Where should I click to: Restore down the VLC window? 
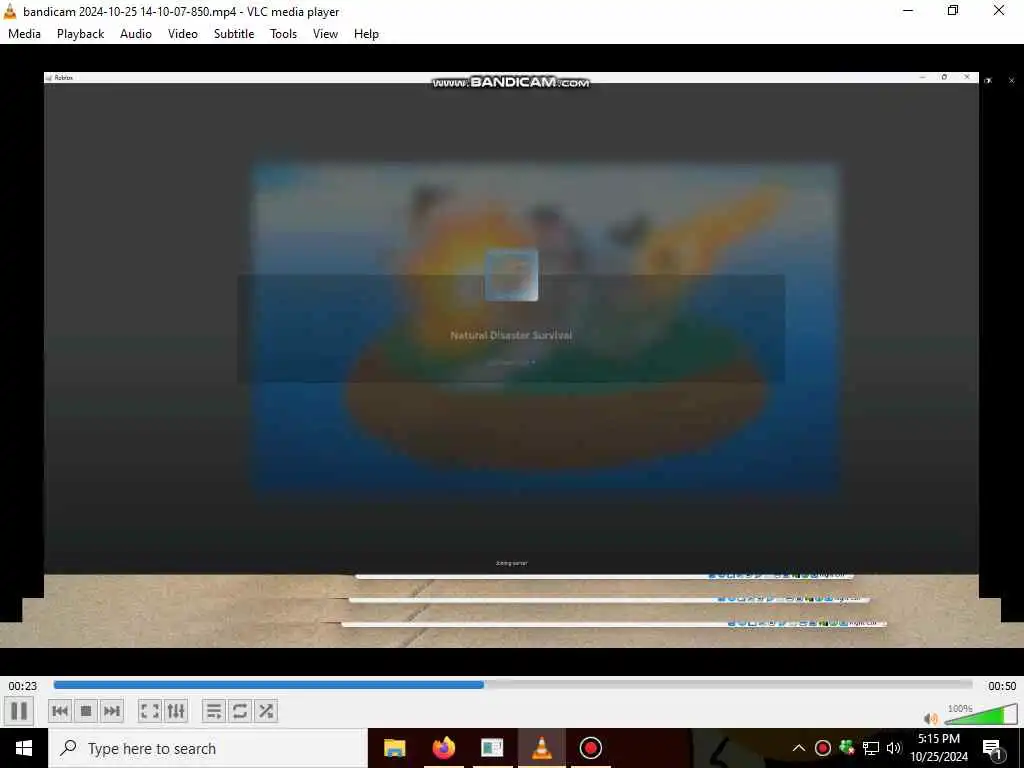click(x=953, y=11)
